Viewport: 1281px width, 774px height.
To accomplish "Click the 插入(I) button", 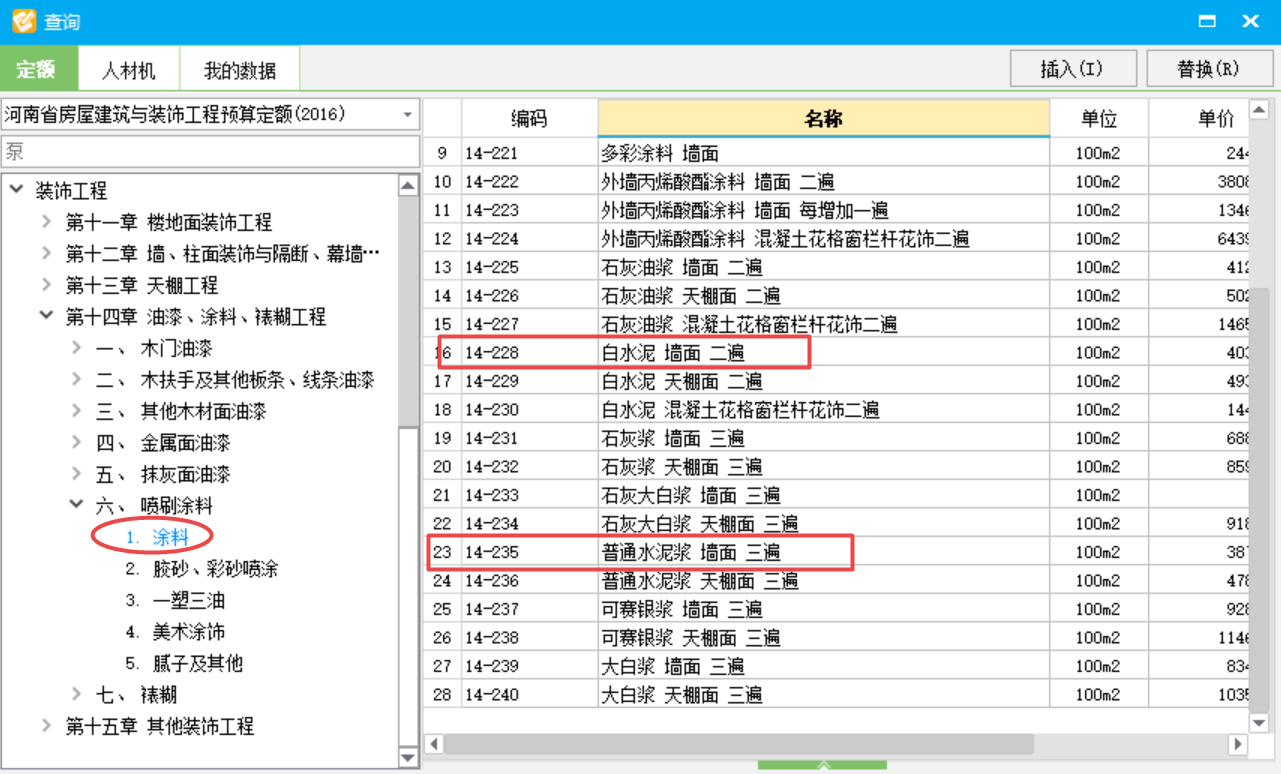I will pyautogui.click(x=1073, y=69).
